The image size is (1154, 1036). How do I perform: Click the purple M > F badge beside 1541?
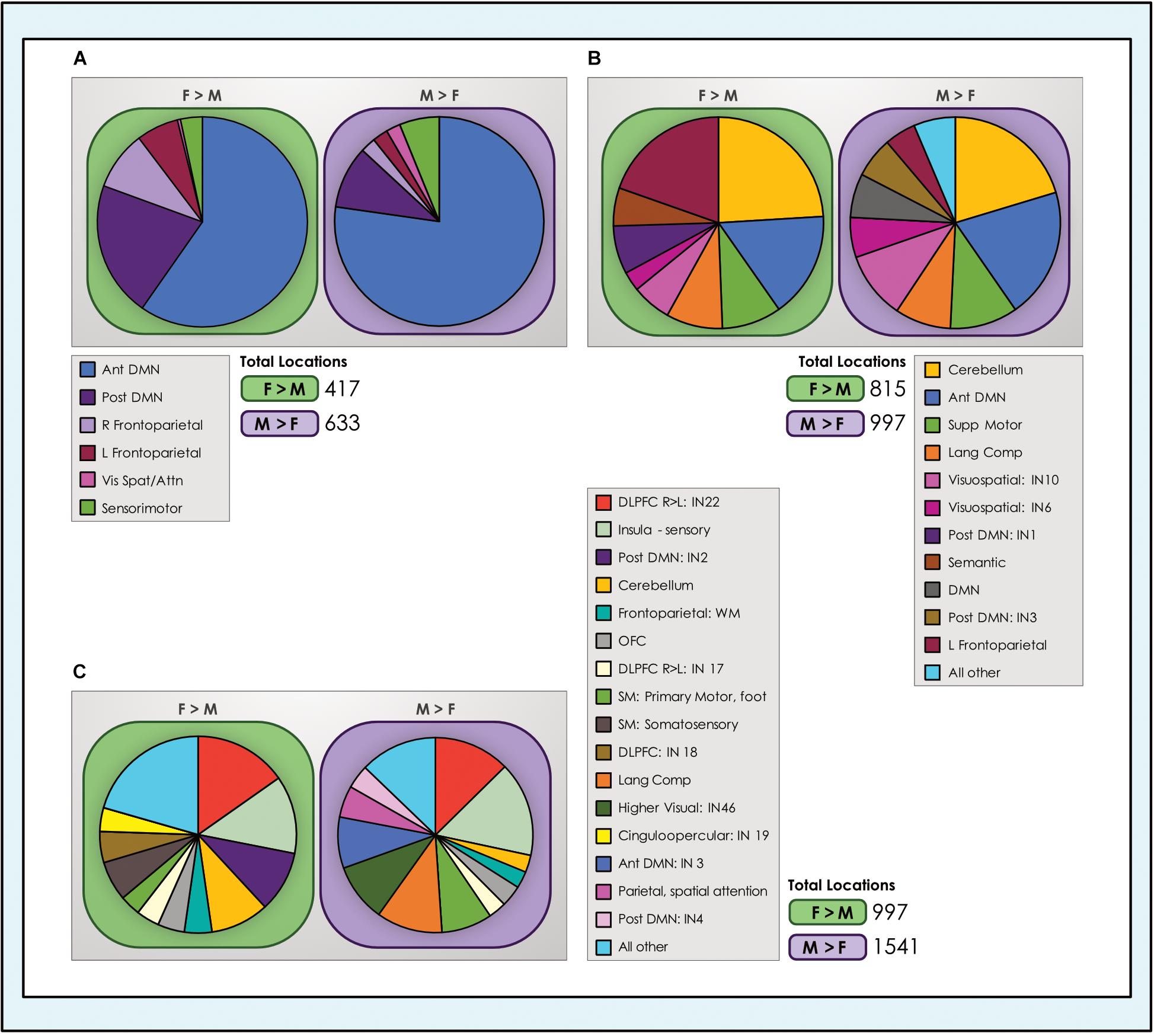827,947
